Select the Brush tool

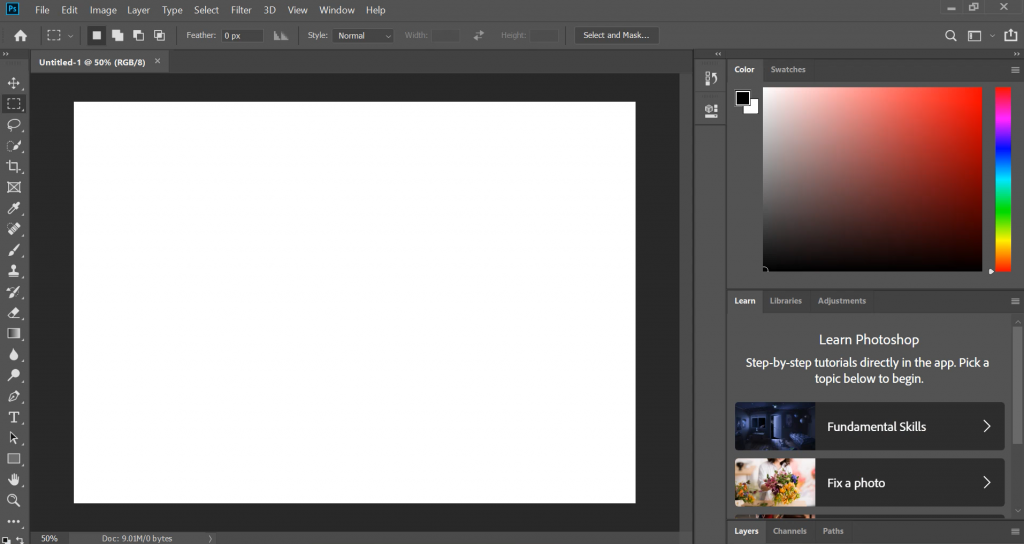click(14, 250)
